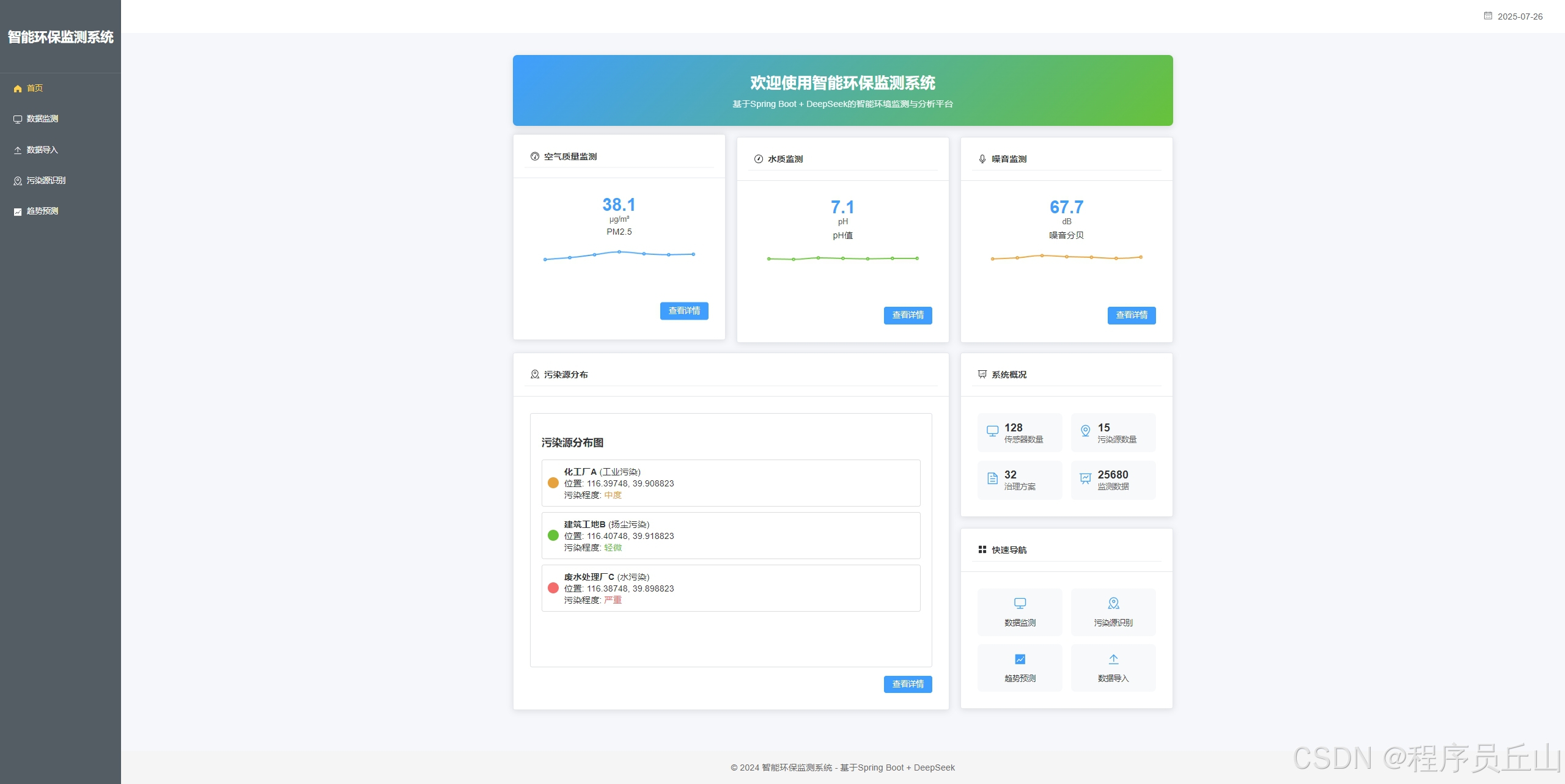
Task: Click the chart icon beside sidebar 趋势预测
Action: 18,211
